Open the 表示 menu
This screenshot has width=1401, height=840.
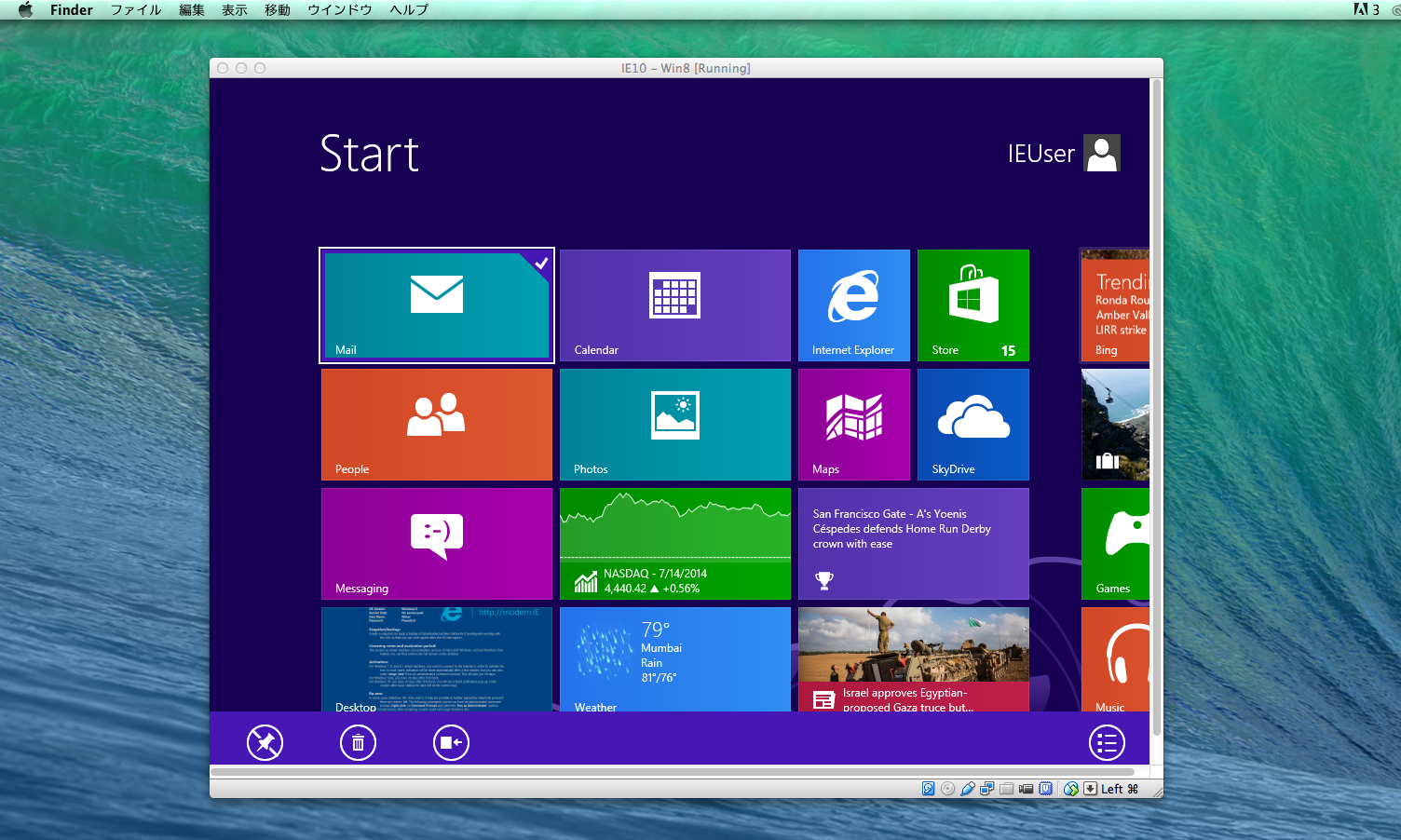pyautogui.click(x=235, y=9)
